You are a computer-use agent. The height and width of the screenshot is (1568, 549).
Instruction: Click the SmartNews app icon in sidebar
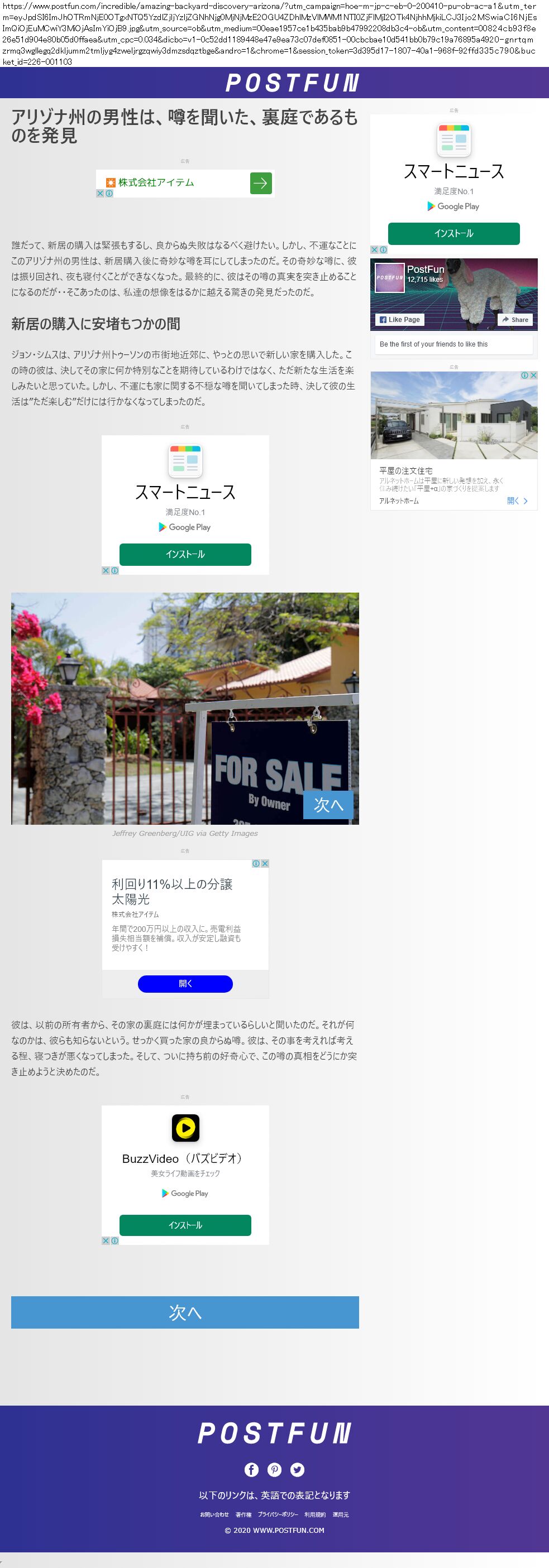[454, 140]
